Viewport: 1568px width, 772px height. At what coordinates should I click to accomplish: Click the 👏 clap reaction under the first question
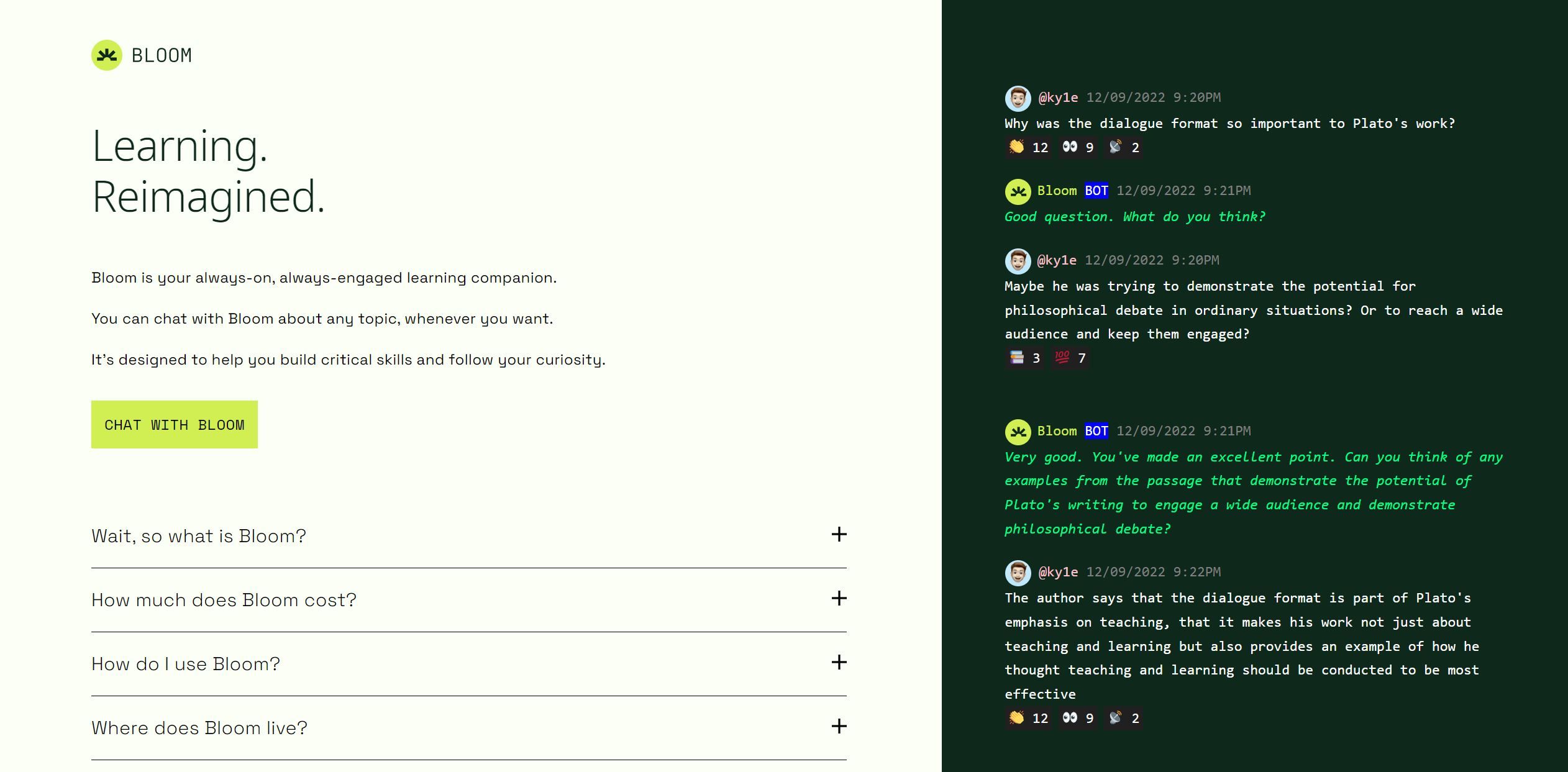tap(1028, 147)
